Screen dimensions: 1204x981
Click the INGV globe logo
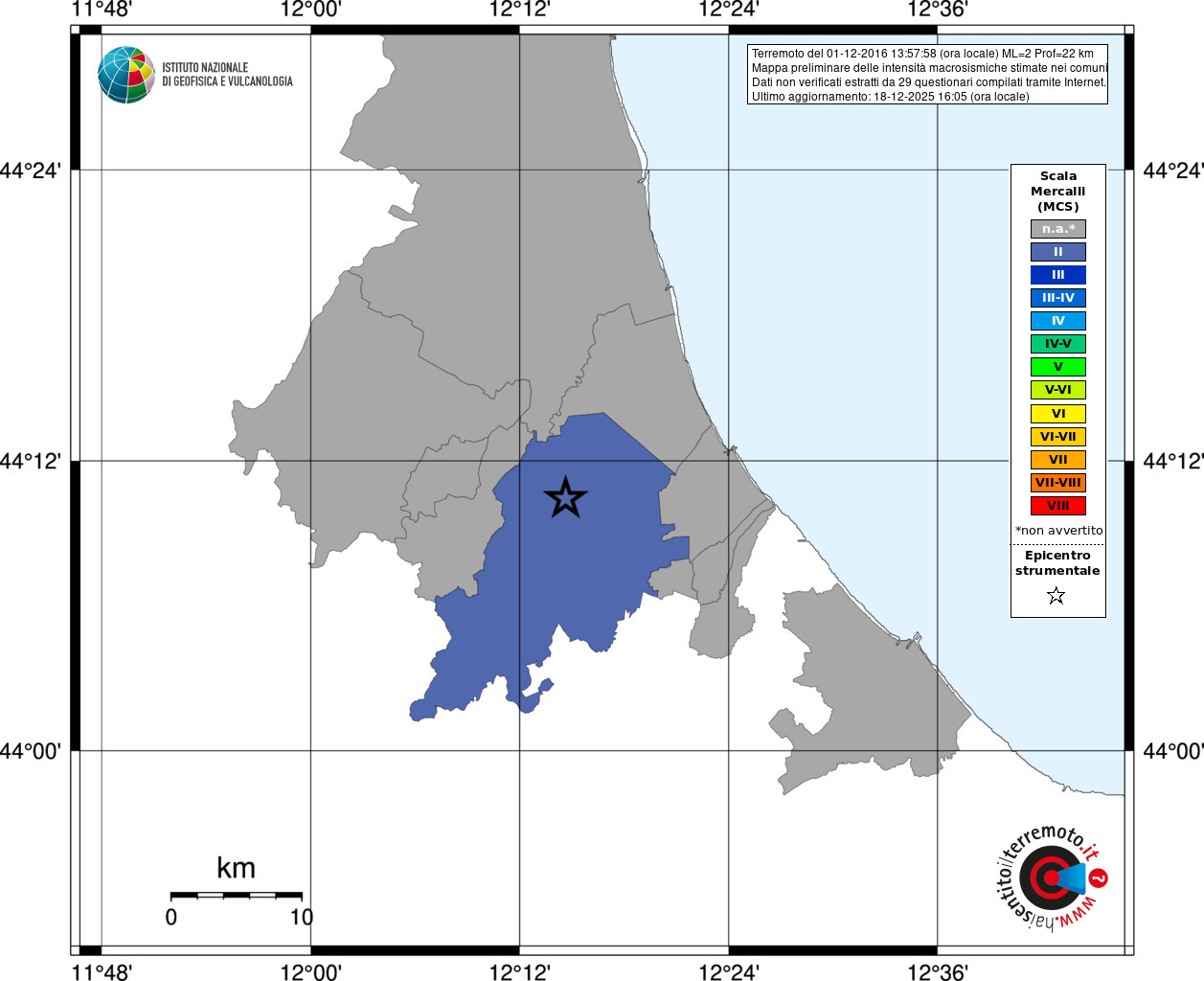(x=126, y=75)
